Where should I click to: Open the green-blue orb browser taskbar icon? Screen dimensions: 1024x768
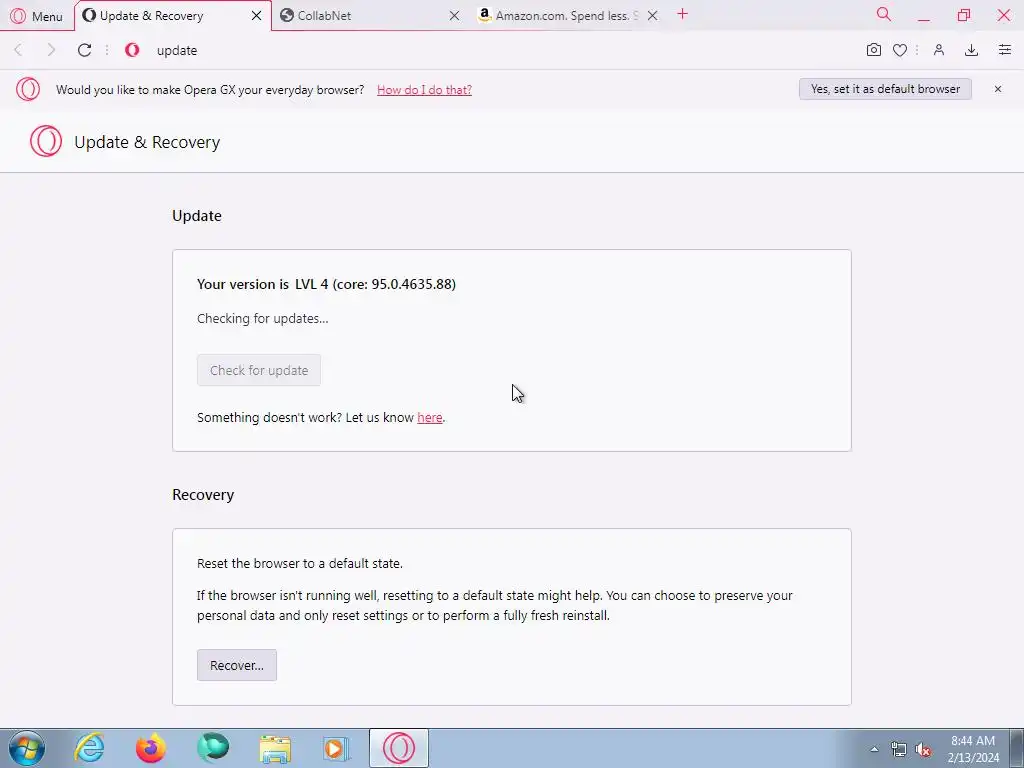click(213, 748)
